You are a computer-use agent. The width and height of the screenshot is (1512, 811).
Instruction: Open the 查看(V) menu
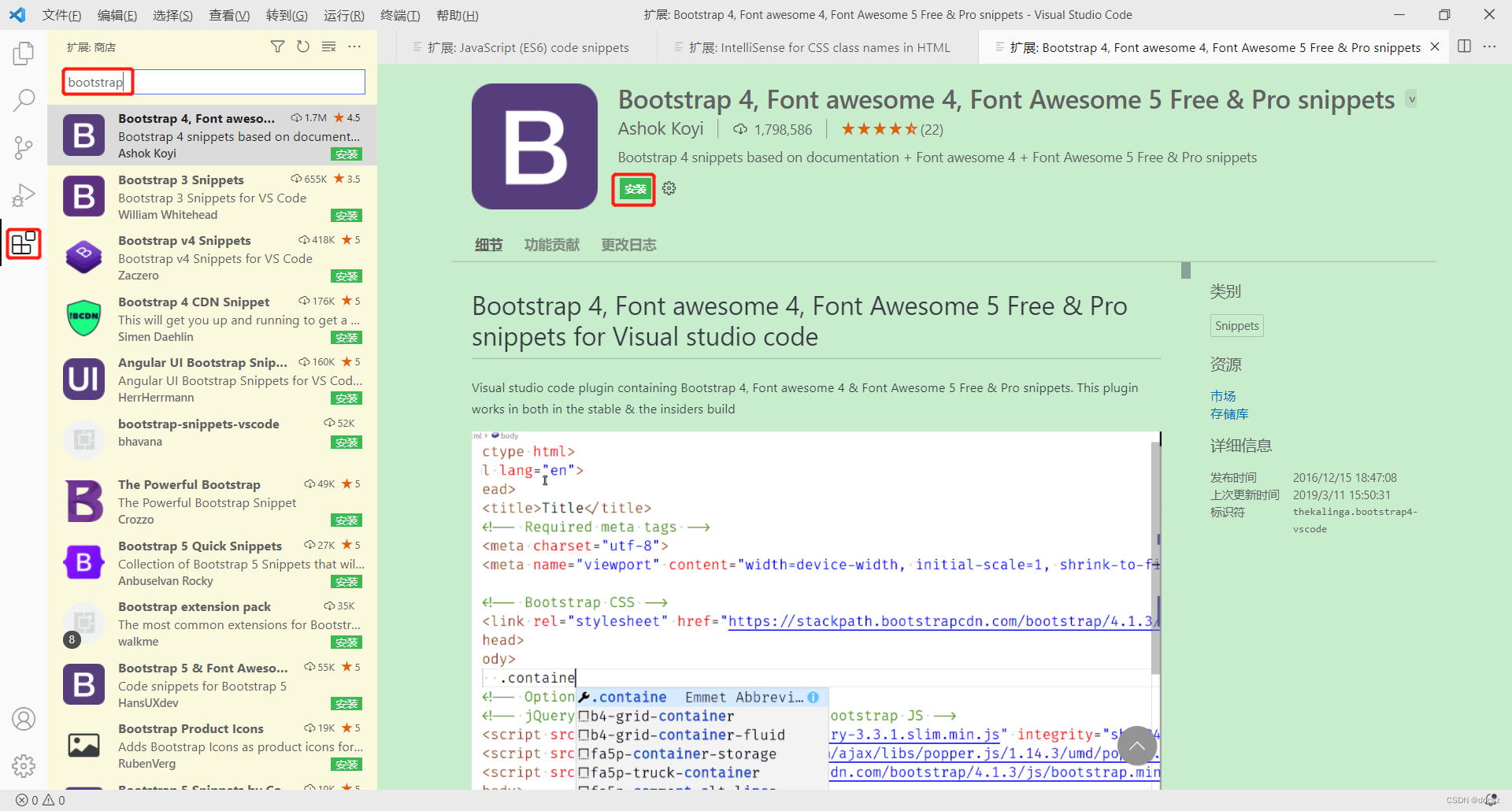229,15
